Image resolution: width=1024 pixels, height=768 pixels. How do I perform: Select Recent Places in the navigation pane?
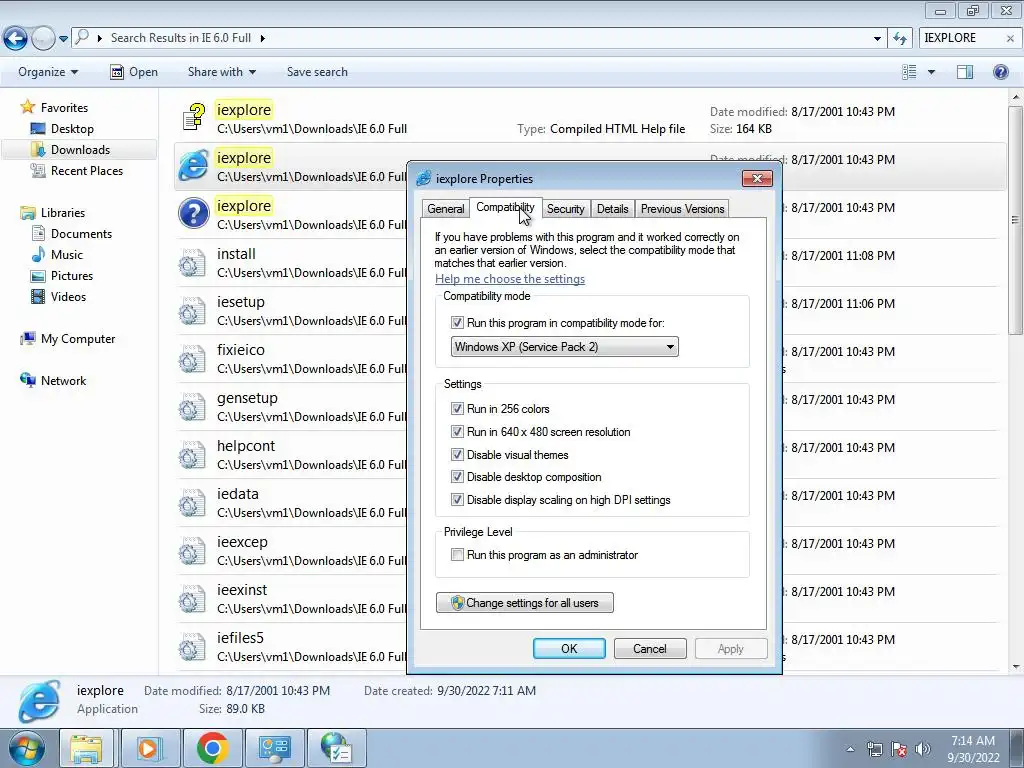click(x=86, y=170)
